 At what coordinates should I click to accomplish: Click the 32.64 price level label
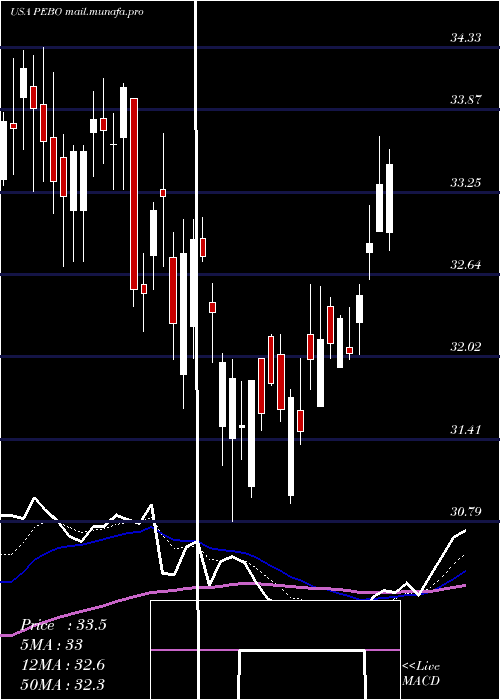(465, 265)
